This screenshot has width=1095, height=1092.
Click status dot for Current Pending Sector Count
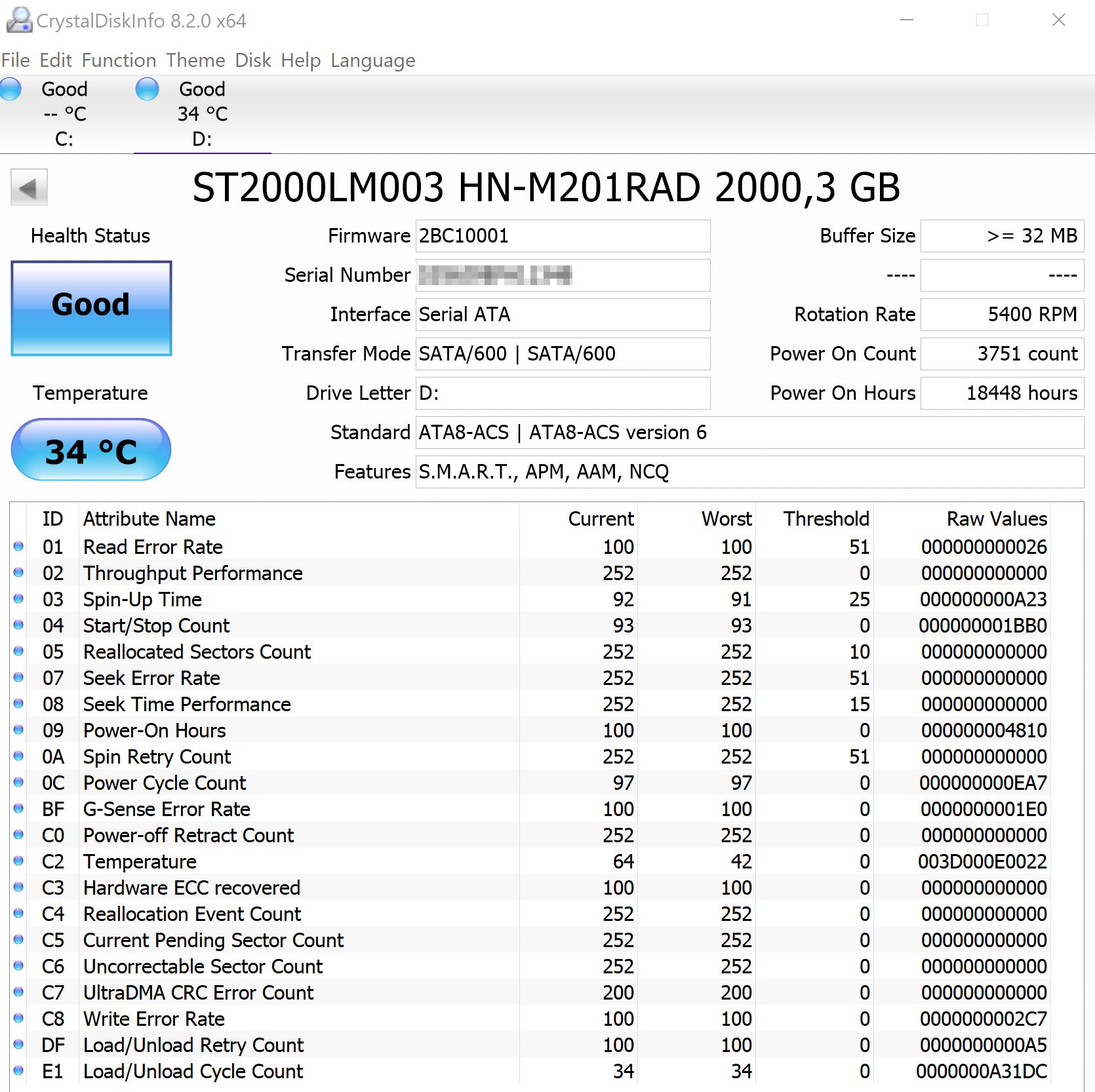click(18, 939)
